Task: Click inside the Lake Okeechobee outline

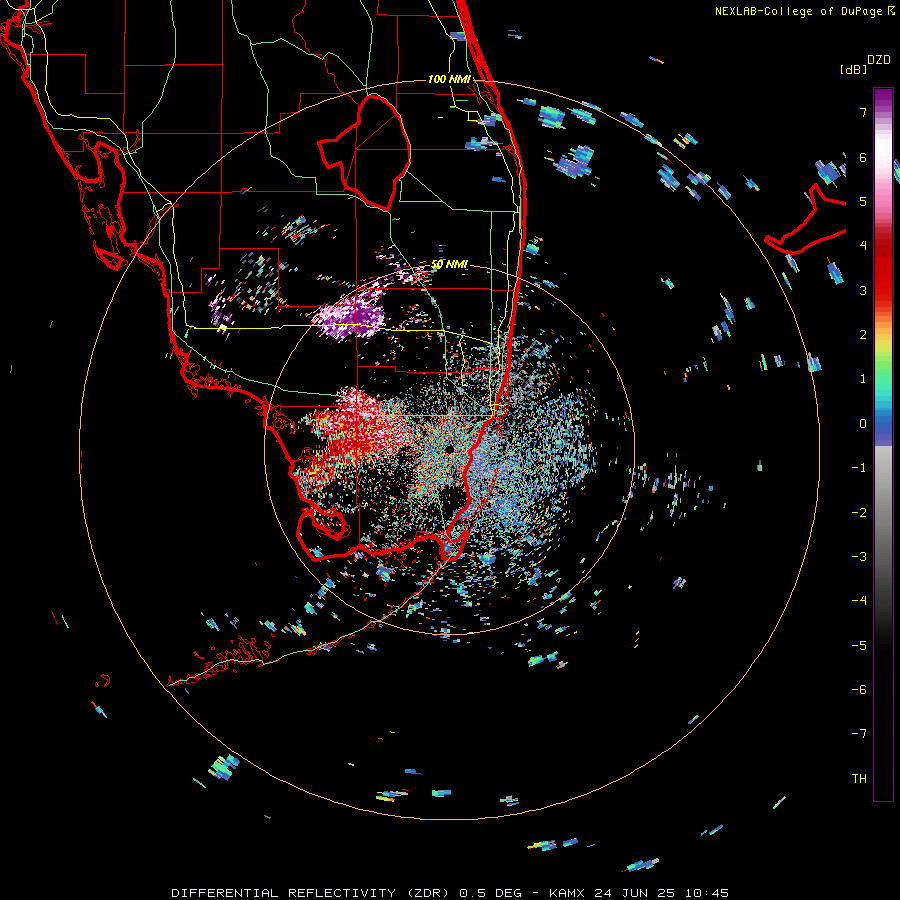Action: pyautogui.click(x=367, y=152)
